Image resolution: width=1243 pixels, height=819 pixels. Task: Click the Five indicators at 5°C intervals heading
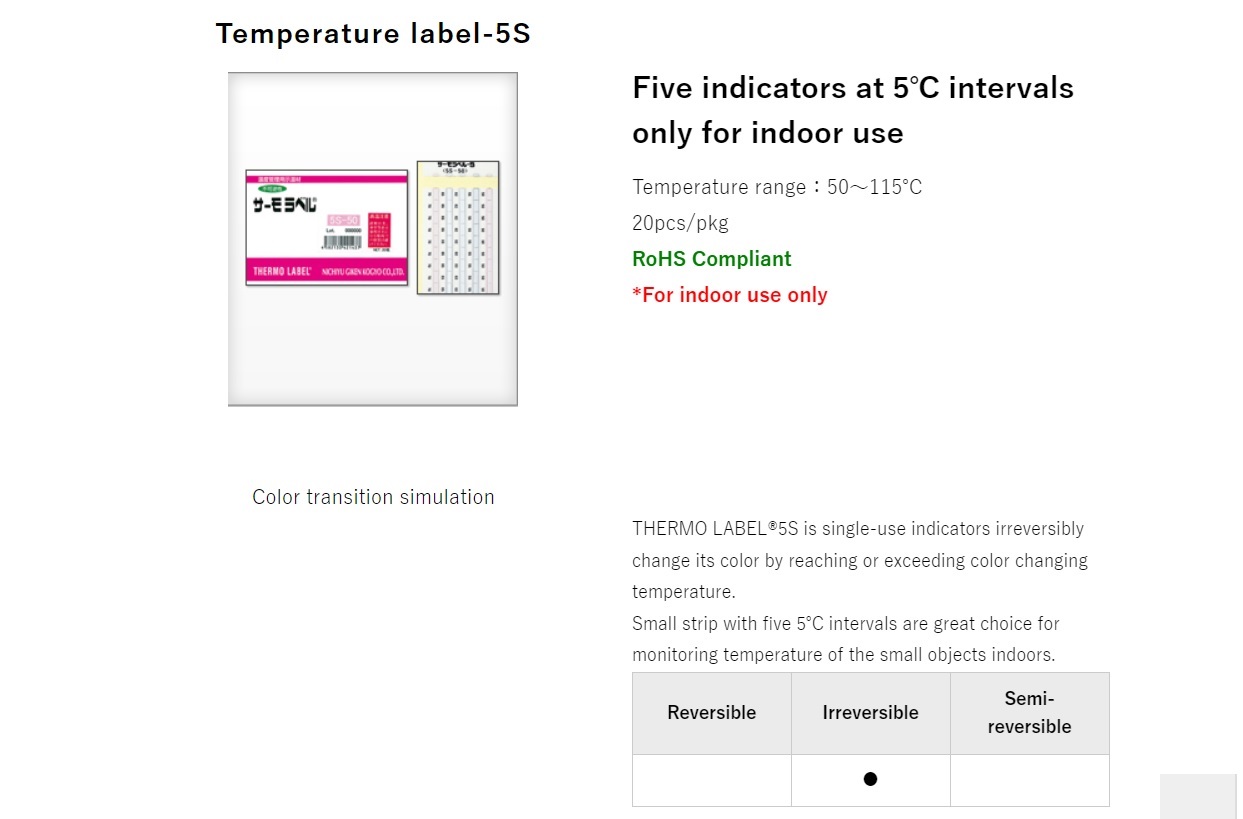click(853, 110)
